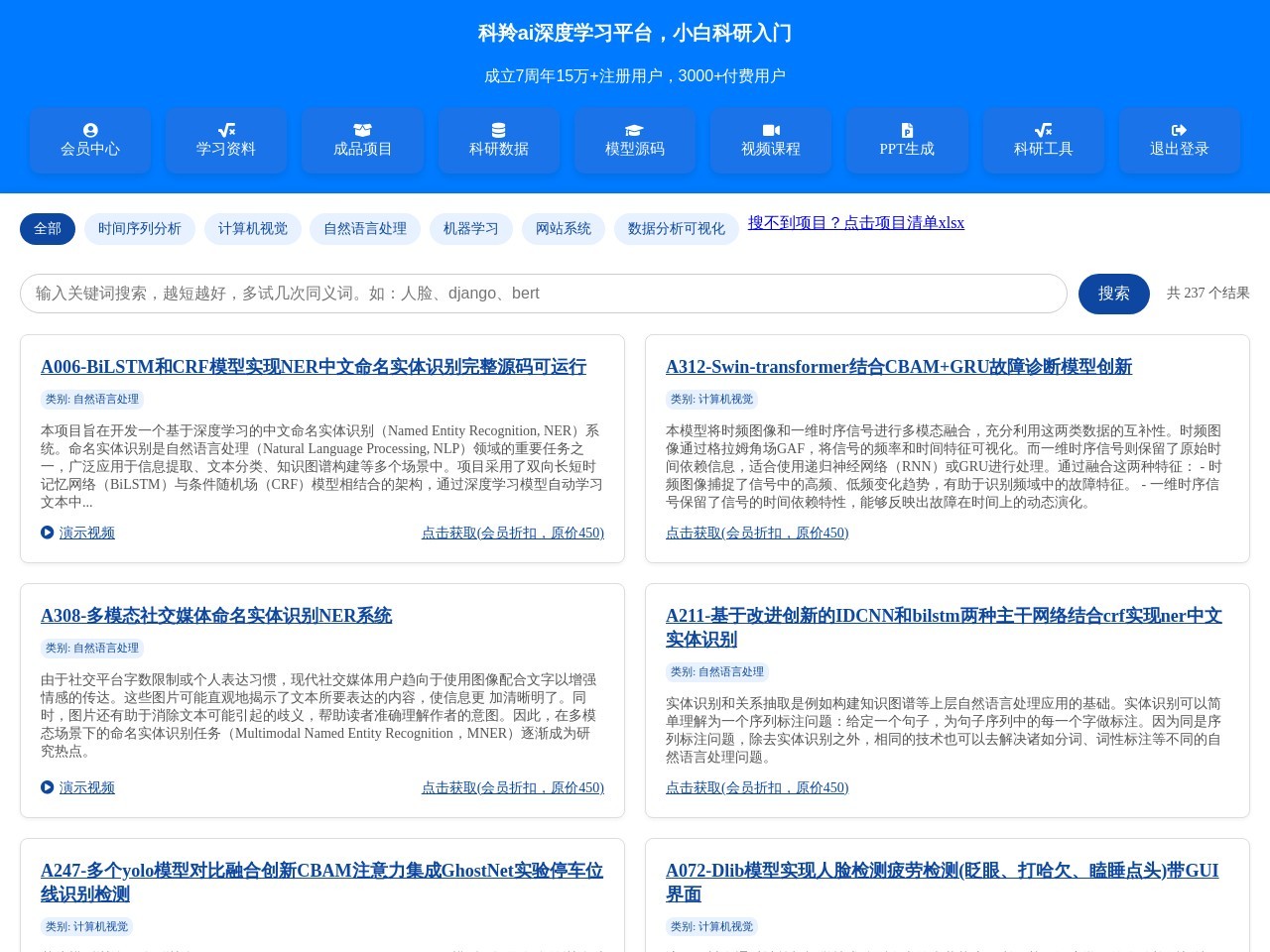Click 点击获取 for the A211 project
Screen dimensions: 1270x952
coord(756,787)
